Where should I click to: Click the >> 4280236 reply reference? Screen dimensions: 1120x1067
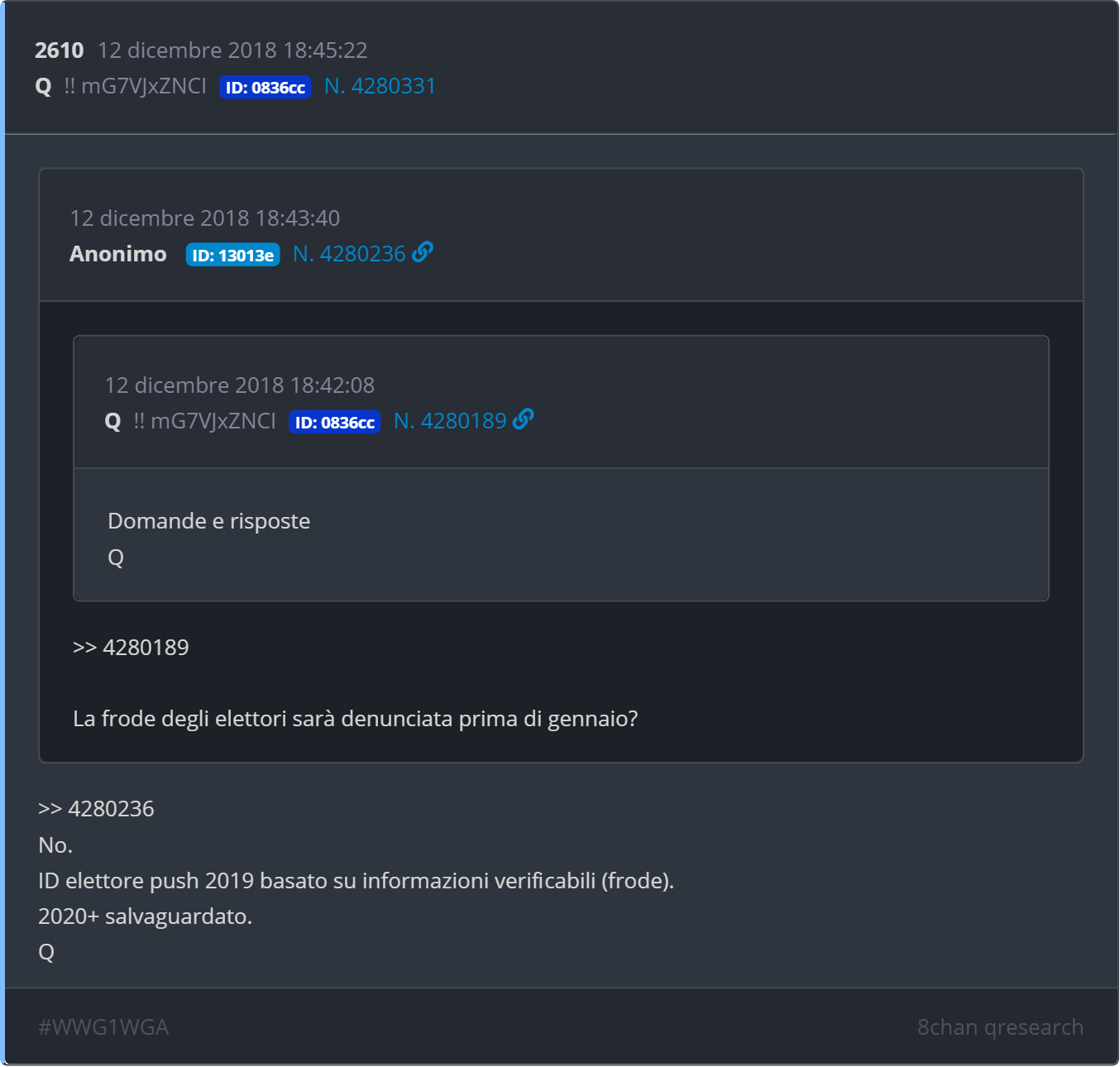click(x=96, y=808)
